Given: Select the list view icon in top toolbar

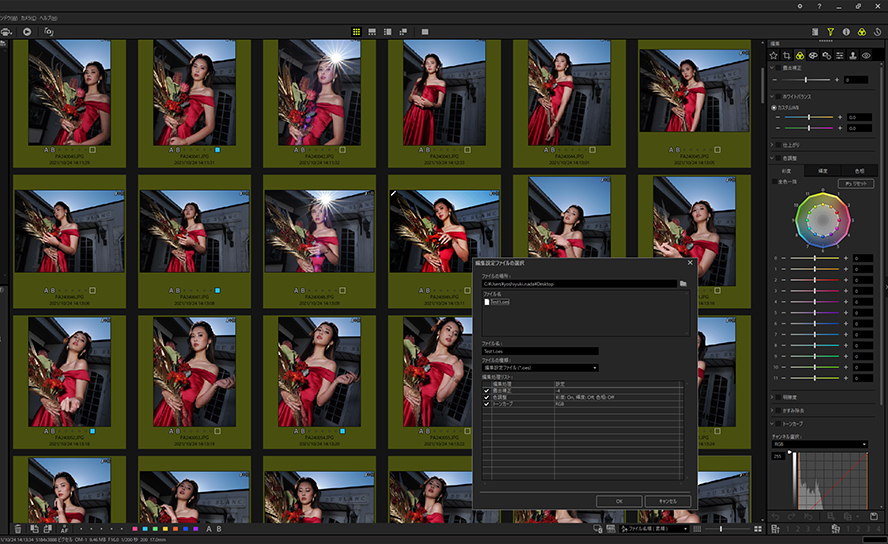Looking at the screenshot, I should (387, 32).
